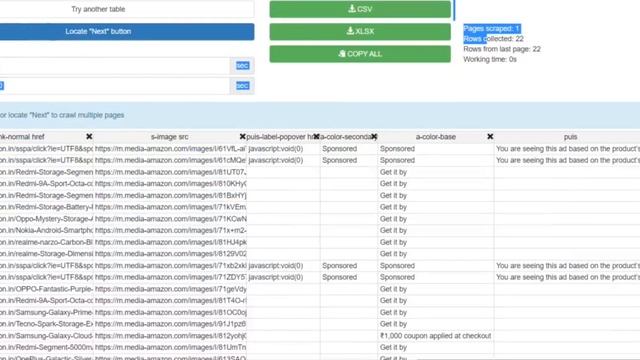Screen dimensions: 640x360
Task: Copy all scraped rows
Action: point(360,54)
